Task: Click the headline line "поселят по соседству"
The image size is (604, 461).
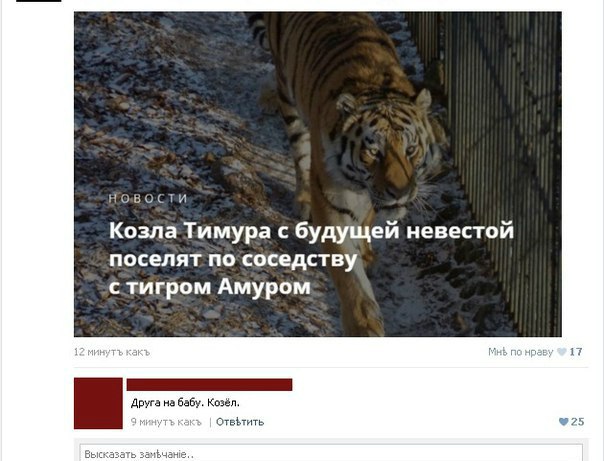Action: coord(233,259)
